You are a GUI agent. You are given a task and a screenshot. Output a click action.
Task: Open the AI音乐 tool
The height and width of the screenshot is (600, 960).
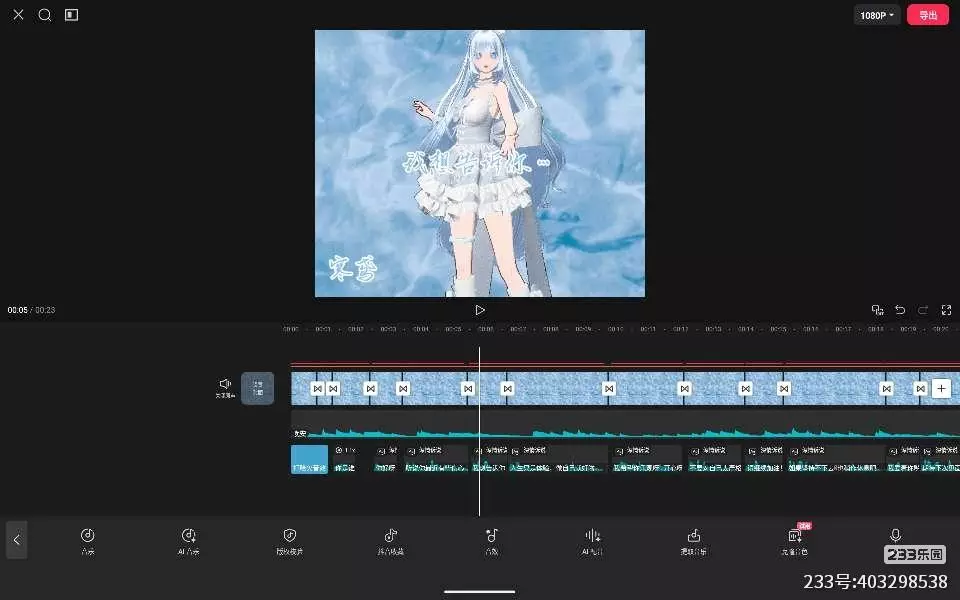pos(189,541)
